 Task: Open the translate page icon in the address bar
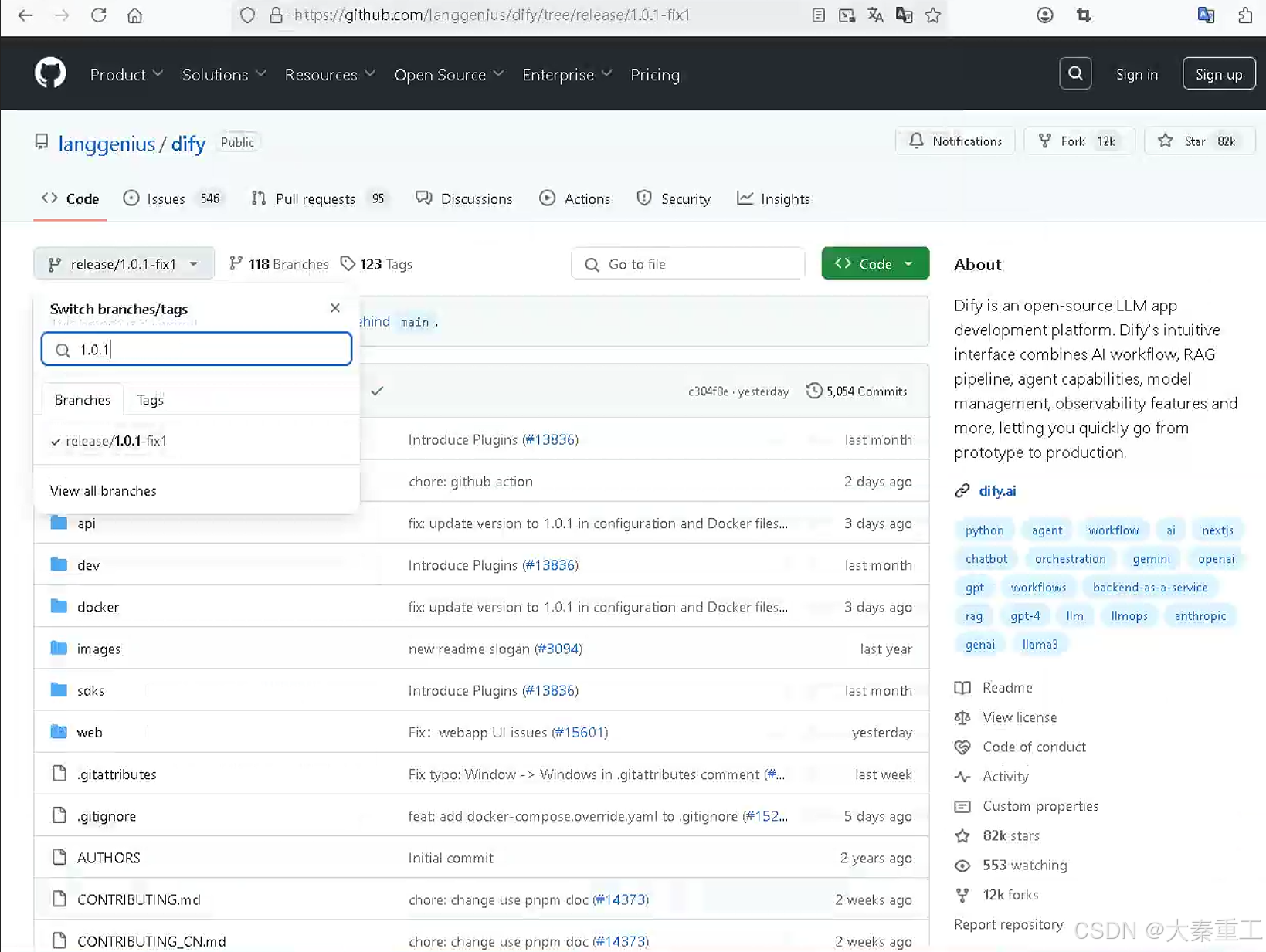point(875,15)
